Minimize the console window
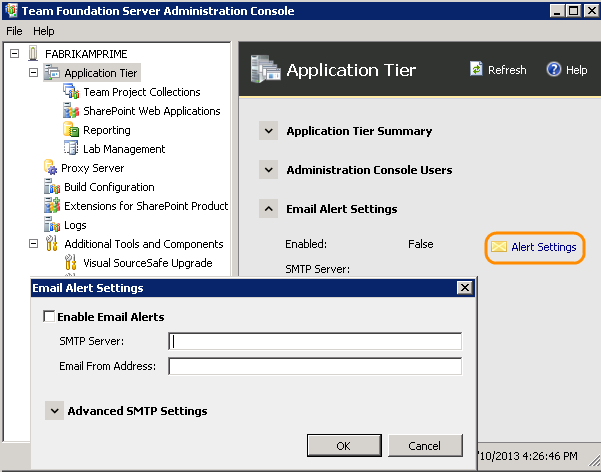The height and width of the screenshot is (472, 601). click(x=557, y=11)
